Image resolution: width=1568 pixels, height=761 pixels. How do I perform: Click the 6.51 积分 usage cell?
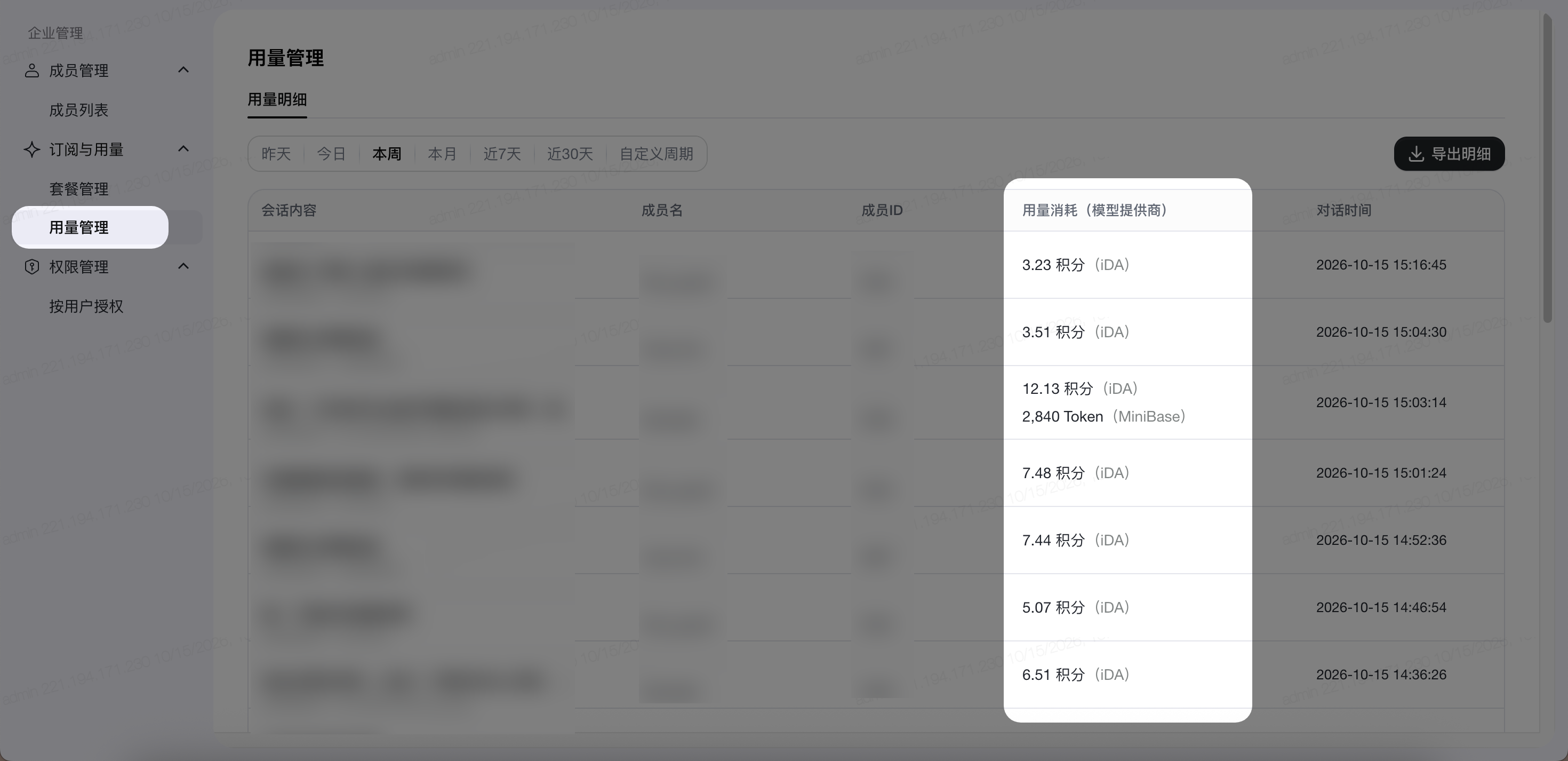[1075, 675]
